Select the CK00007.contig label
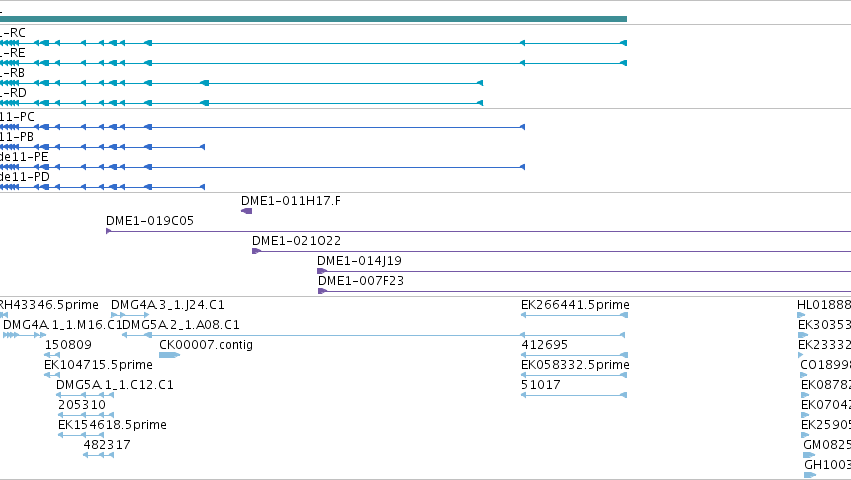Viewport: 851px width, 480px height. (x=206, y=345)
